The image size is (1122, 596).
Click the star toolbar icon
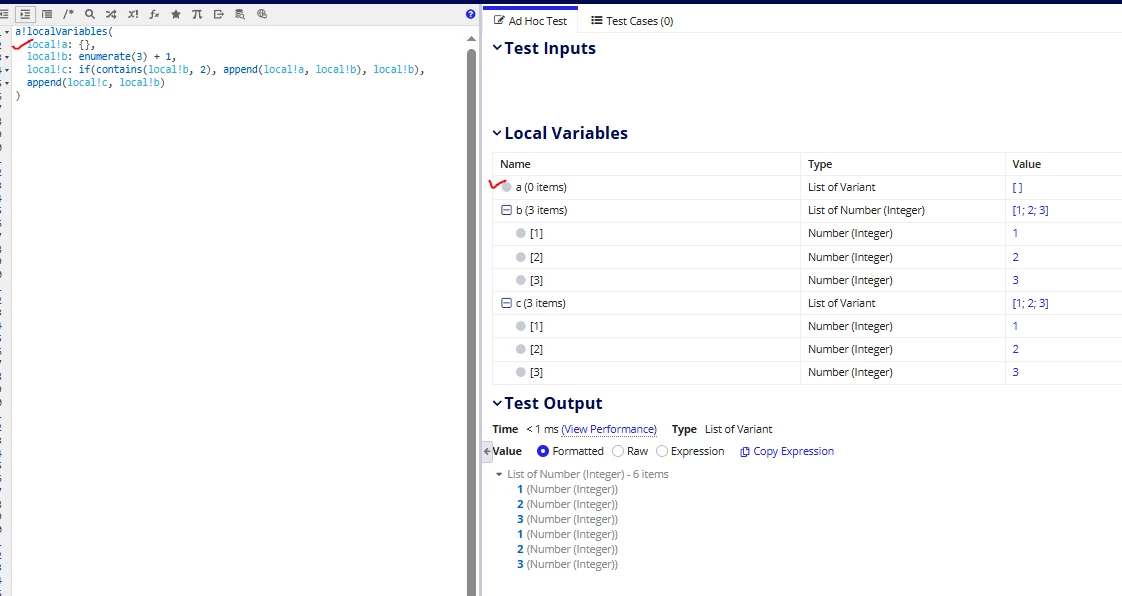[x=175, y=14]
